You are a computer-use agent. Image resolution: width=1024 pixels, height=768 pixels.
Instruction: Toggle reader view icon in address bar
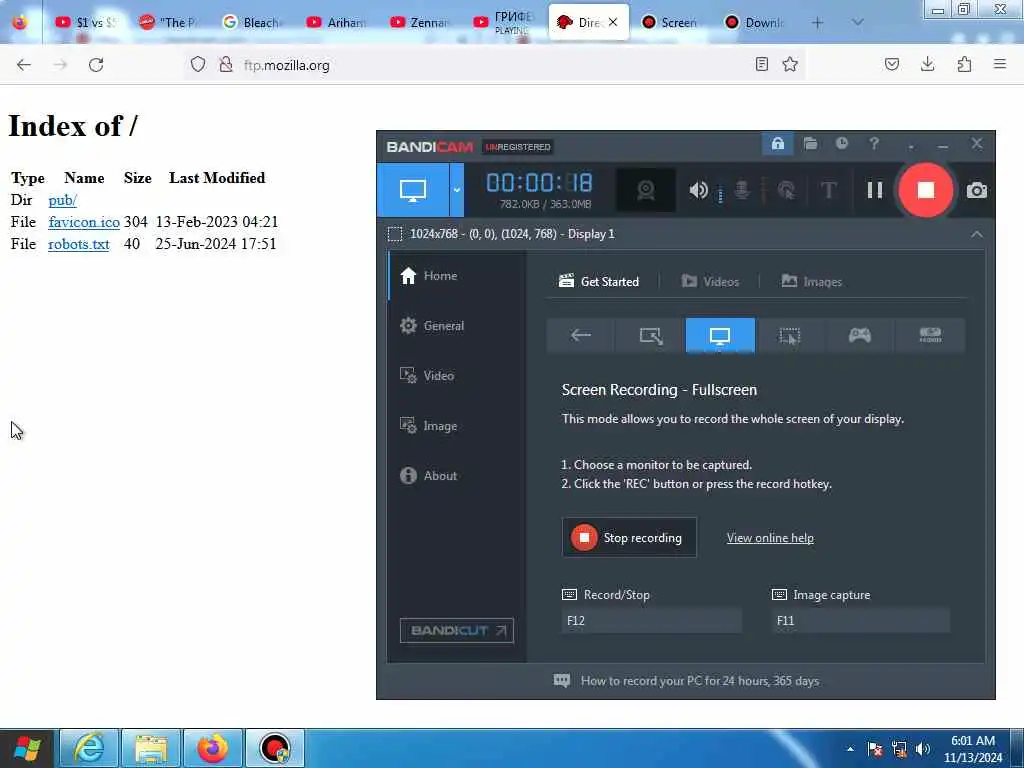[x=761, y=64]
